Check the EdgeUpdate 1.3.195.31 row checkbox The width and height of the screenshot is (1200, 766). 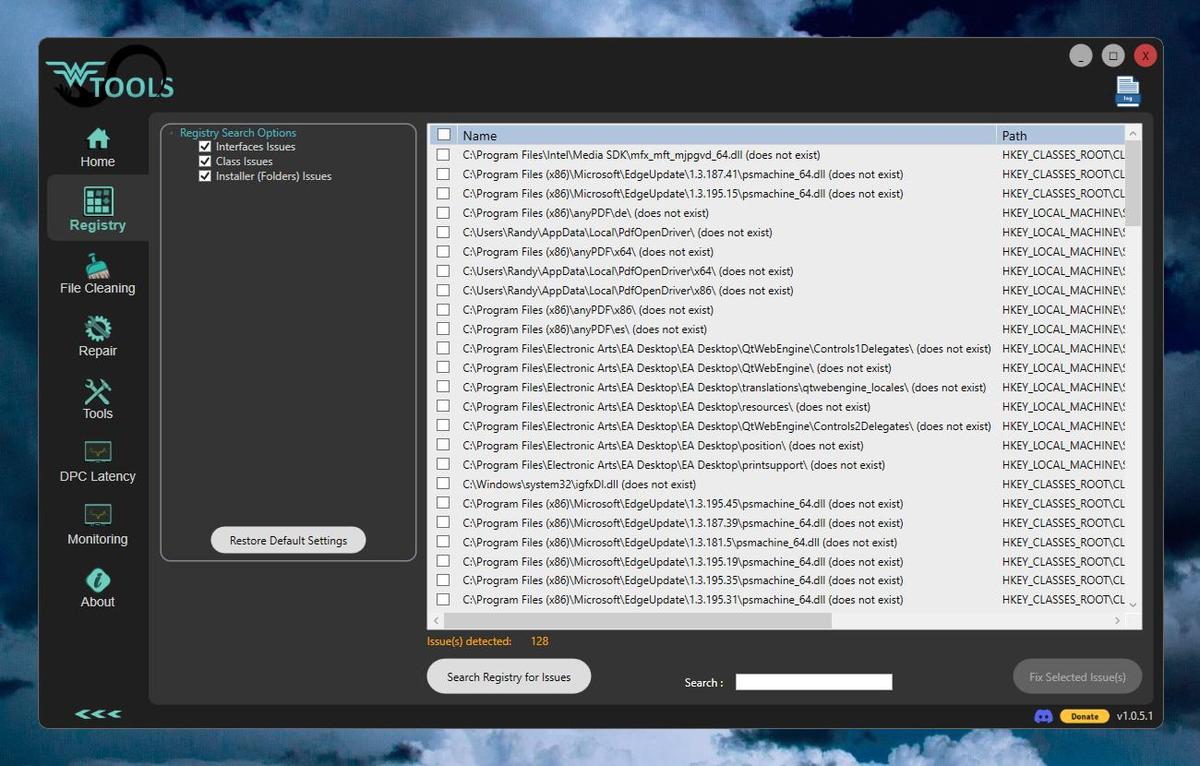[443, 600]
